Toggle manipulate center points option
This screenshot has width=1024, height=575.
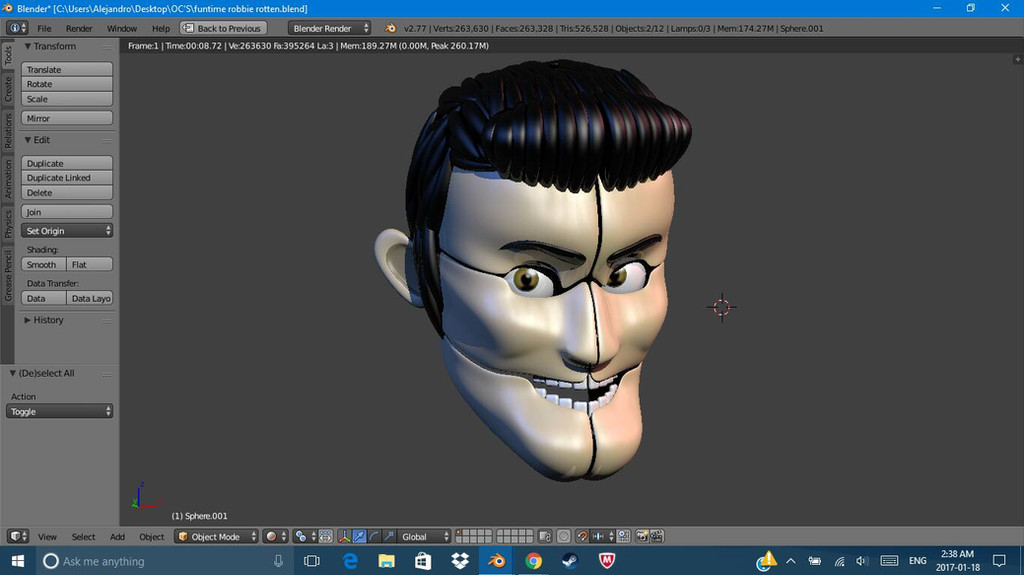coord(325,536)
